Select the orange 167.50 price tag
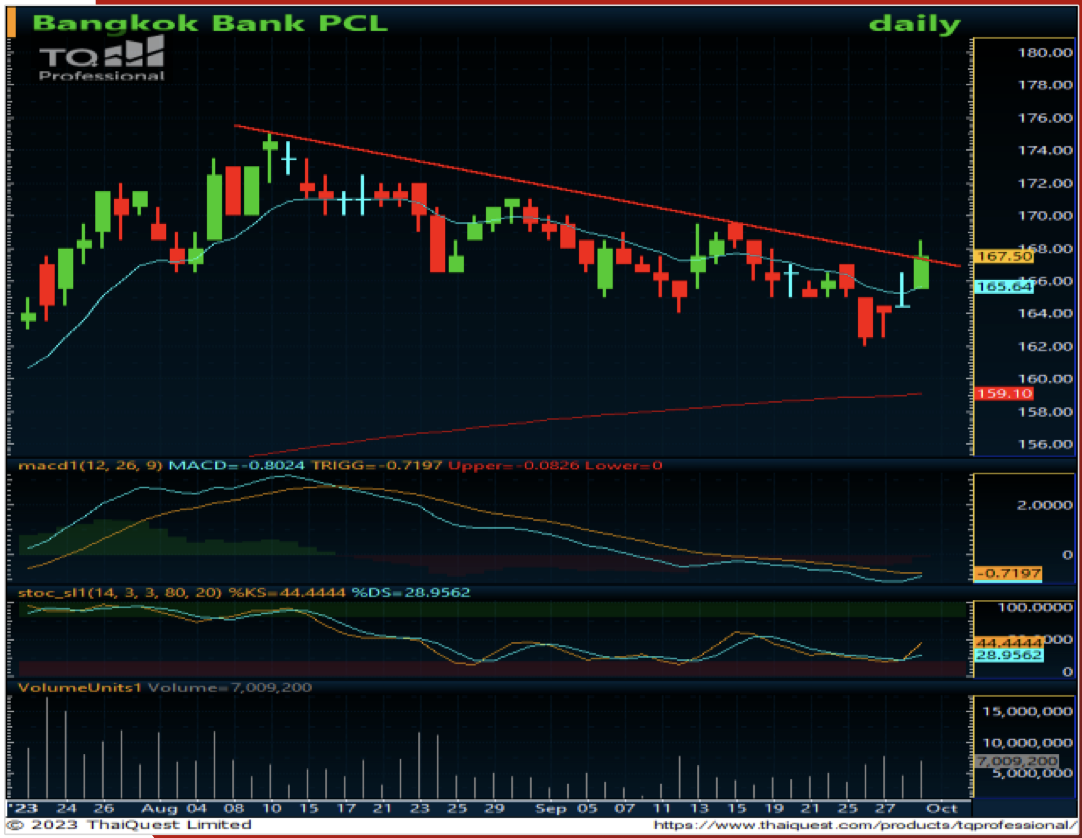The width and height of the screenshot is (1082, 838). [x=1005, y=256]
